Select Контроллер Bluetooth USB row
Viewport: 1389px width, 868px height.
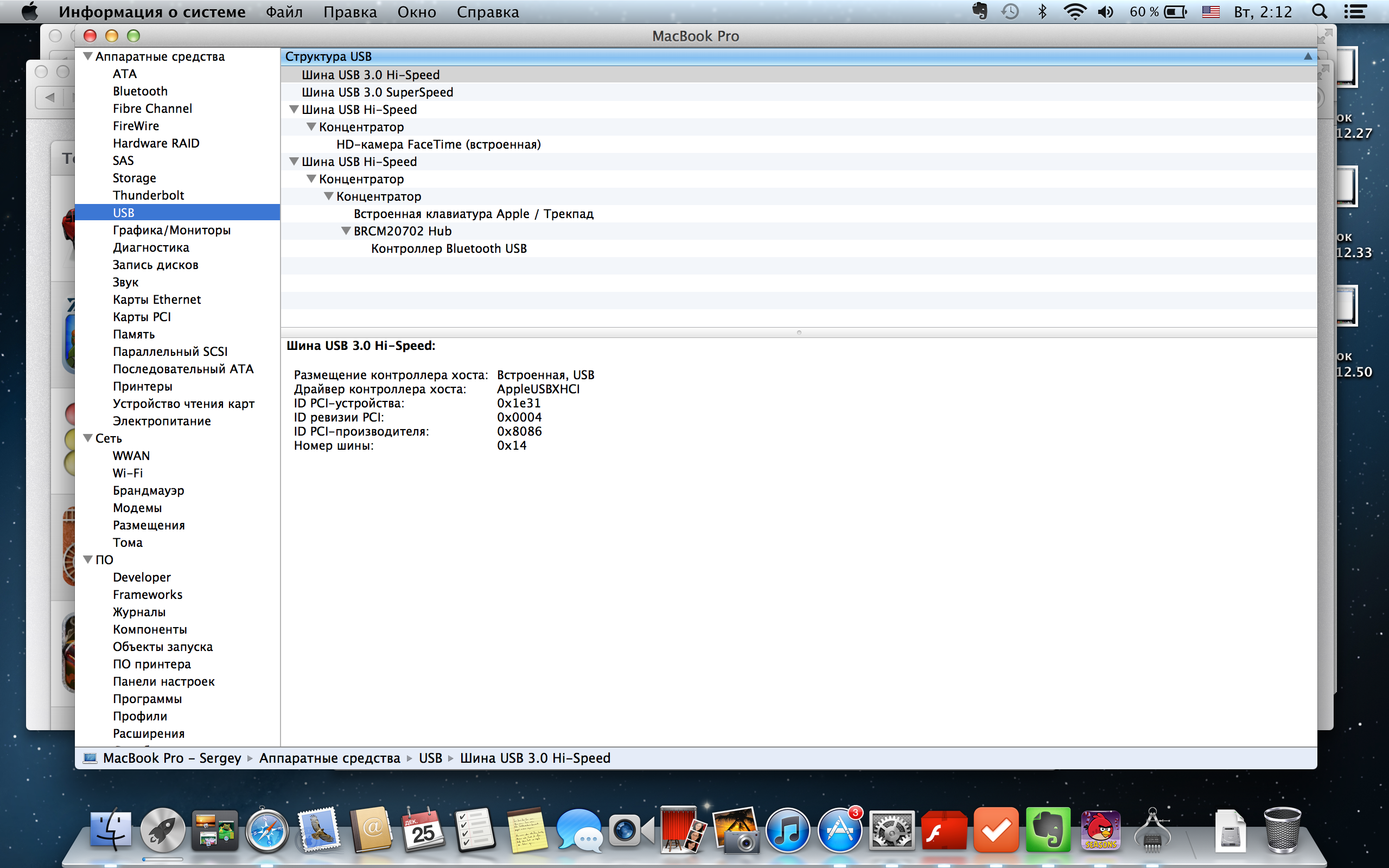tap(798, 248)
